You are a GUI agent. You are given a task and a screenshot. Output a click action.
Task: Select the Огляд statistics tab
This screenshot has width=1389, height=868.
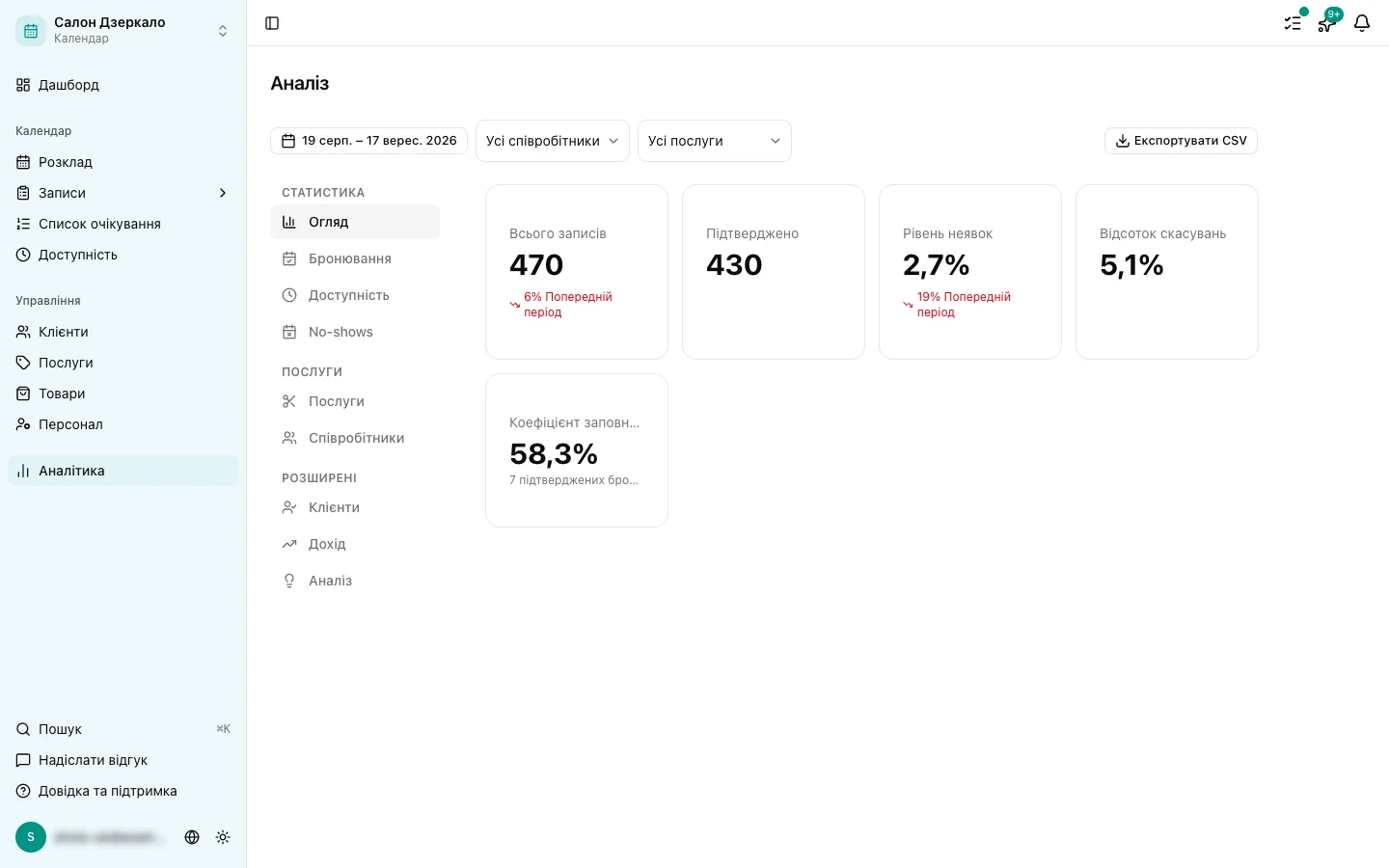(x=355, y=222)
